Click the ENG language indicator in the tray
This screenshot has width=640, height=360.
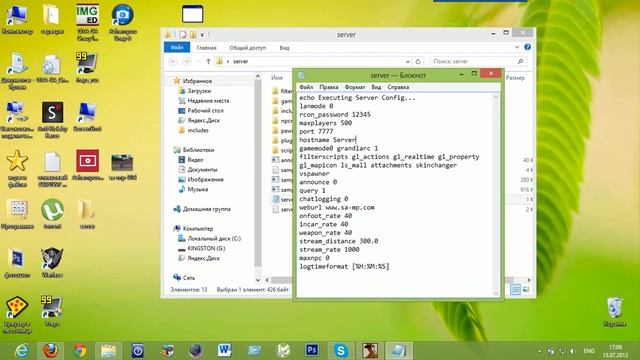click(x=589, y=351)
